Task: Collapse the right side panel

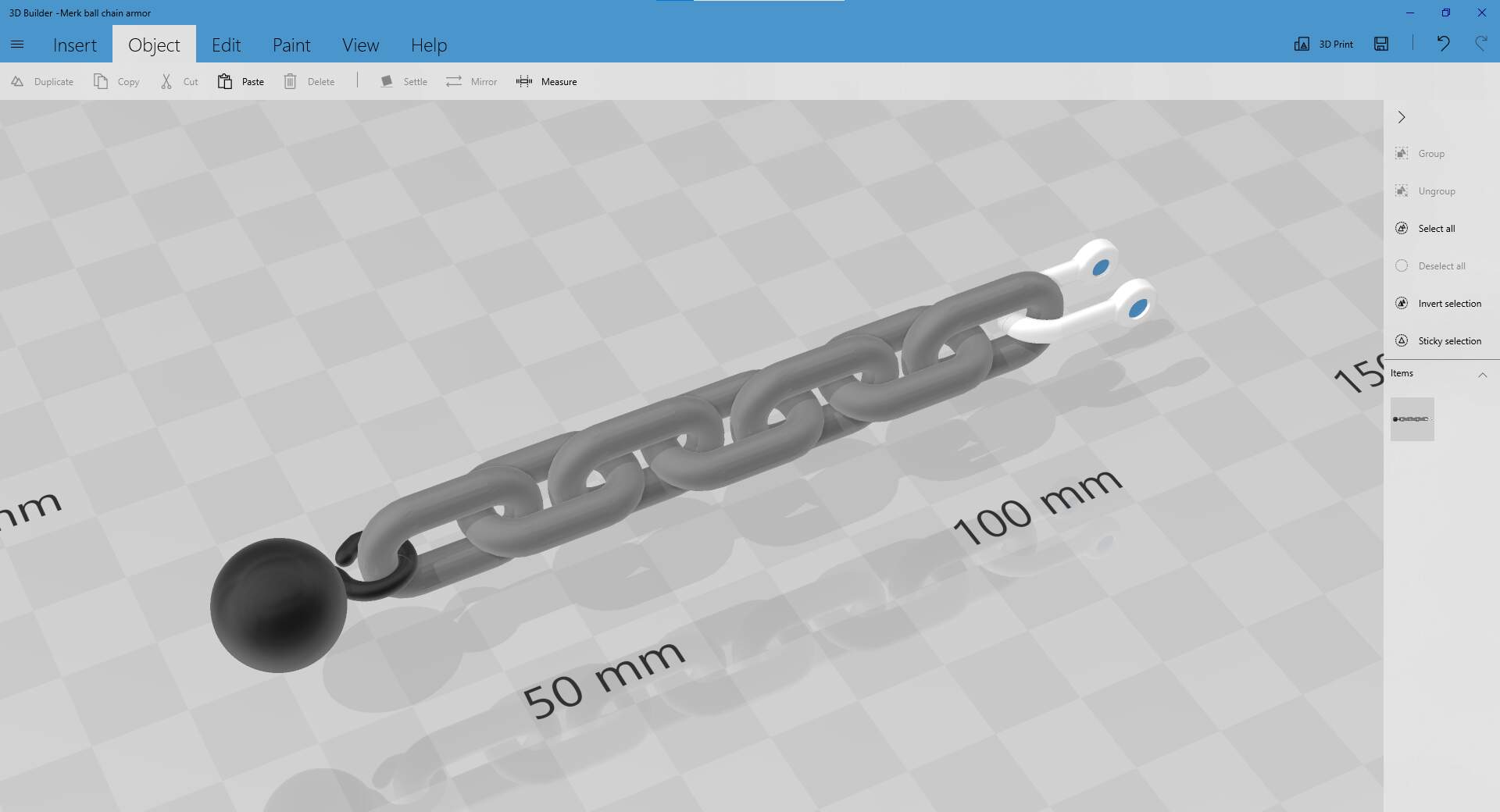Action: click(1402, 117)
